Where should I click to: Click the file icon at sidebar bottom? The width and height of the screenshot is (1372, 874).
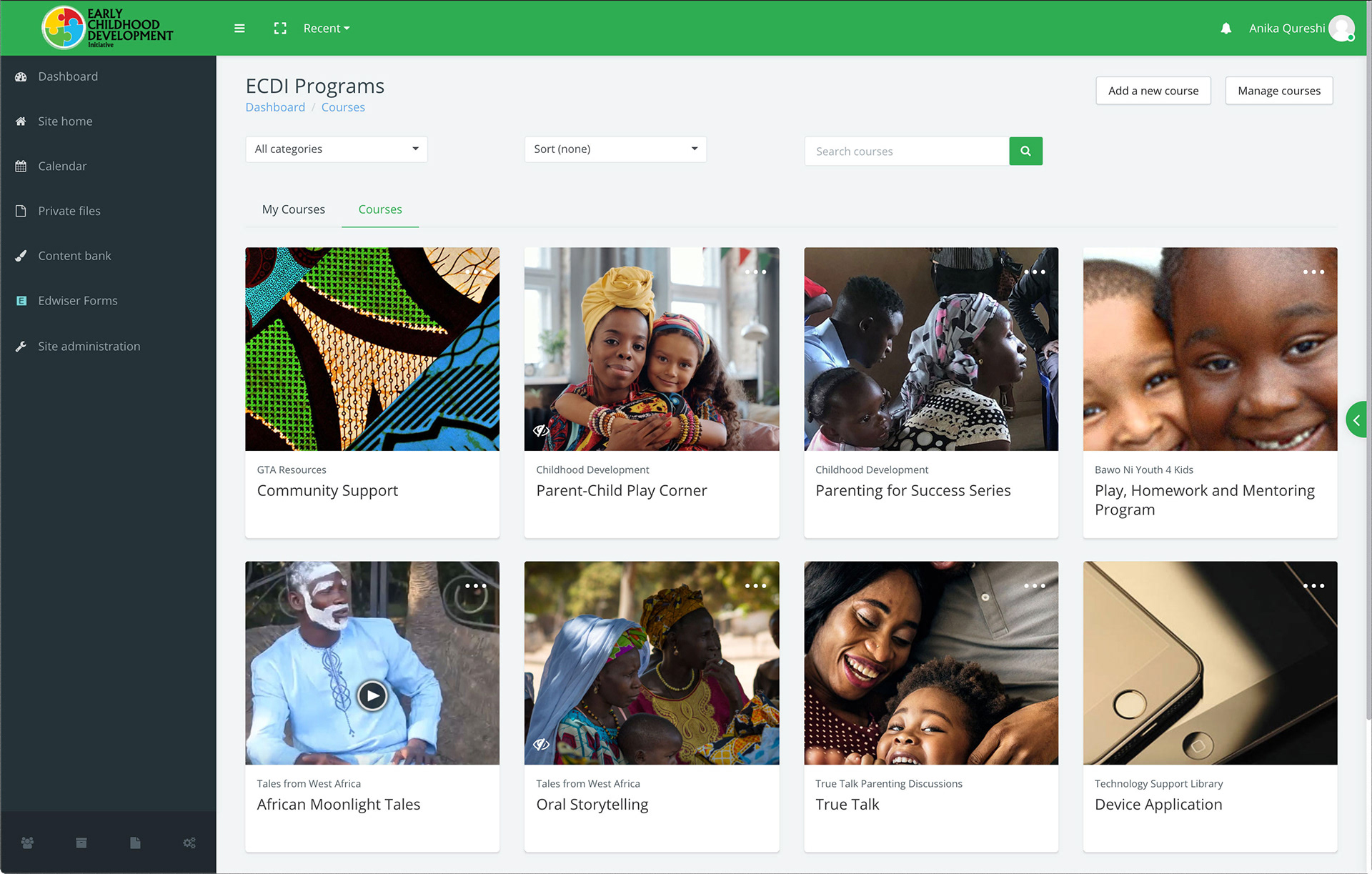coord(135,843)
